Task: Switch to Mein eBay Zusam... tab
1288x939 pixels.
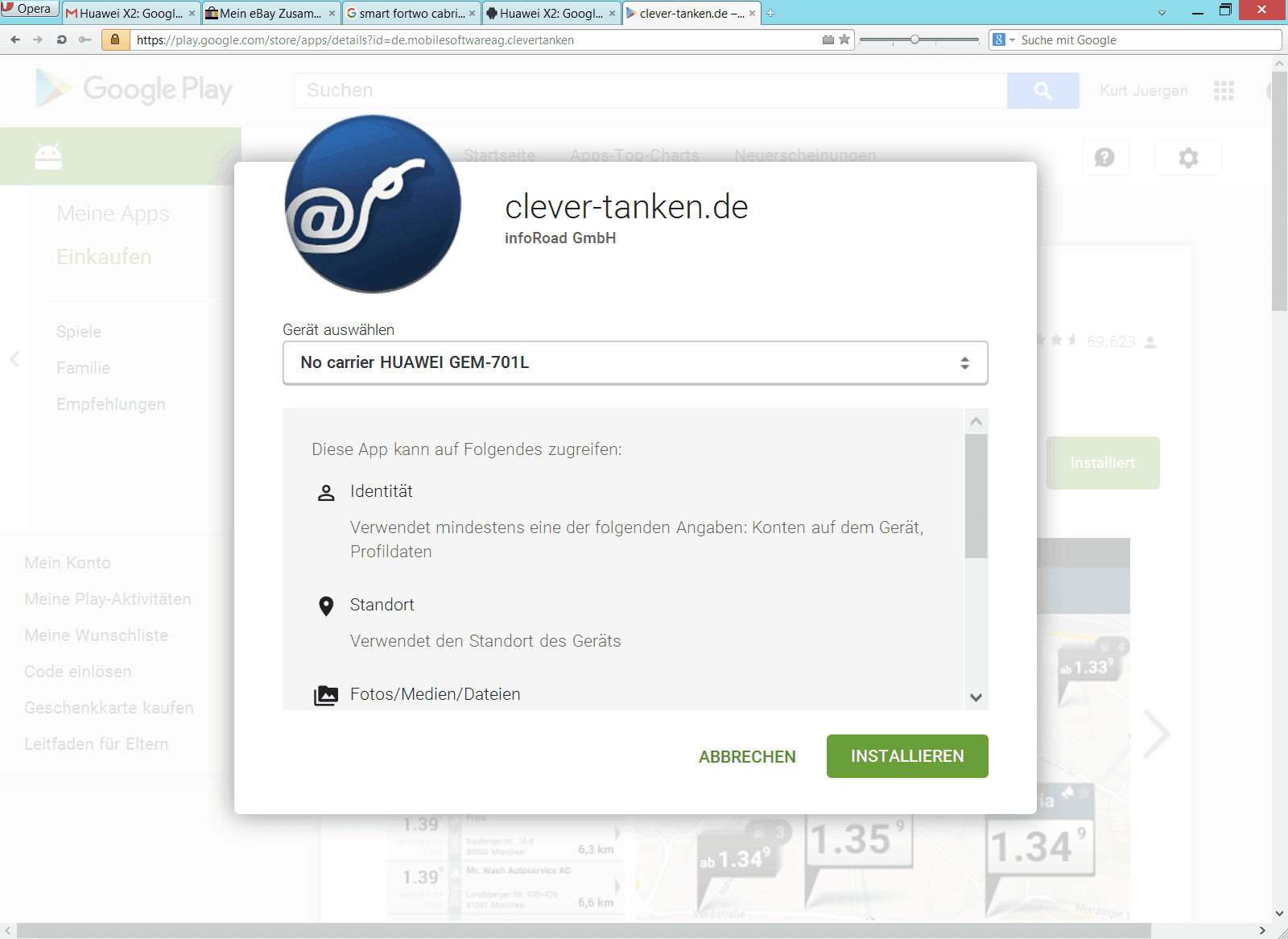Action: click(270, 13)
